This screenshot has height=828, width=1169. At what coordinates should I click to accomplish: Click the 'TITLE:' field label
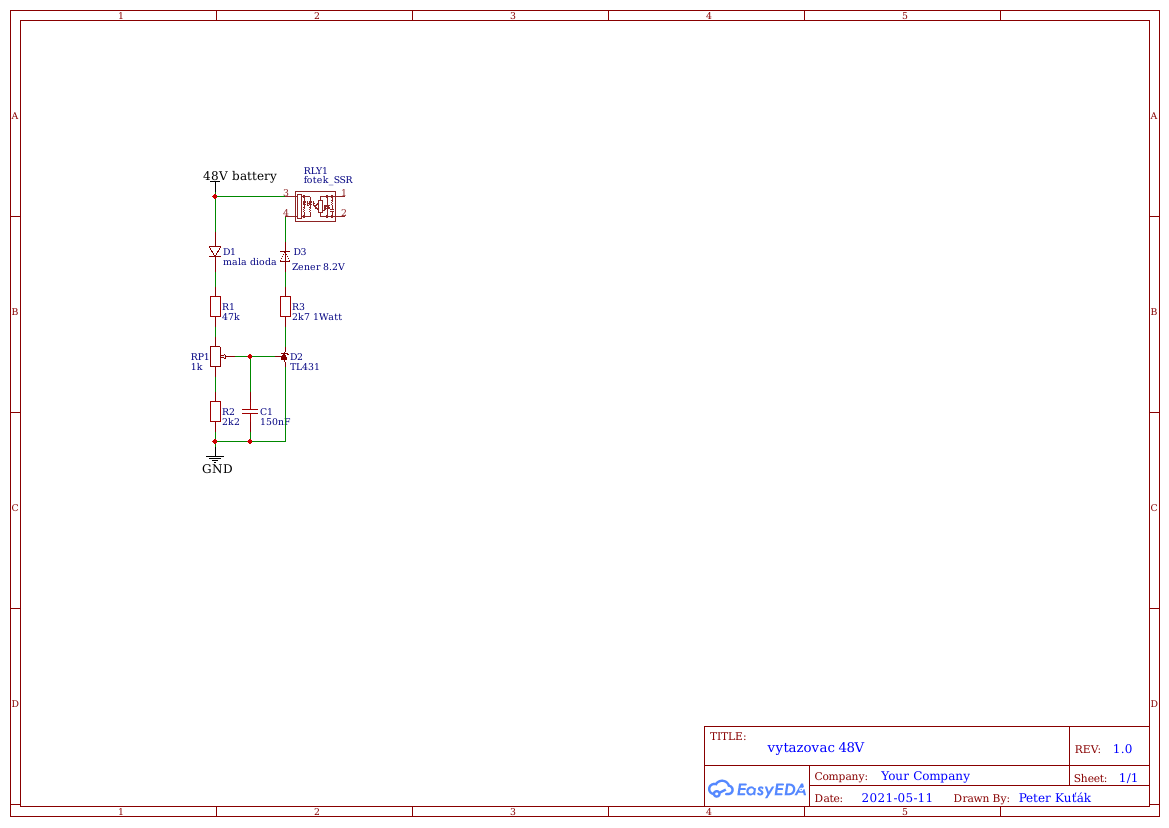(x=728, y=736)
